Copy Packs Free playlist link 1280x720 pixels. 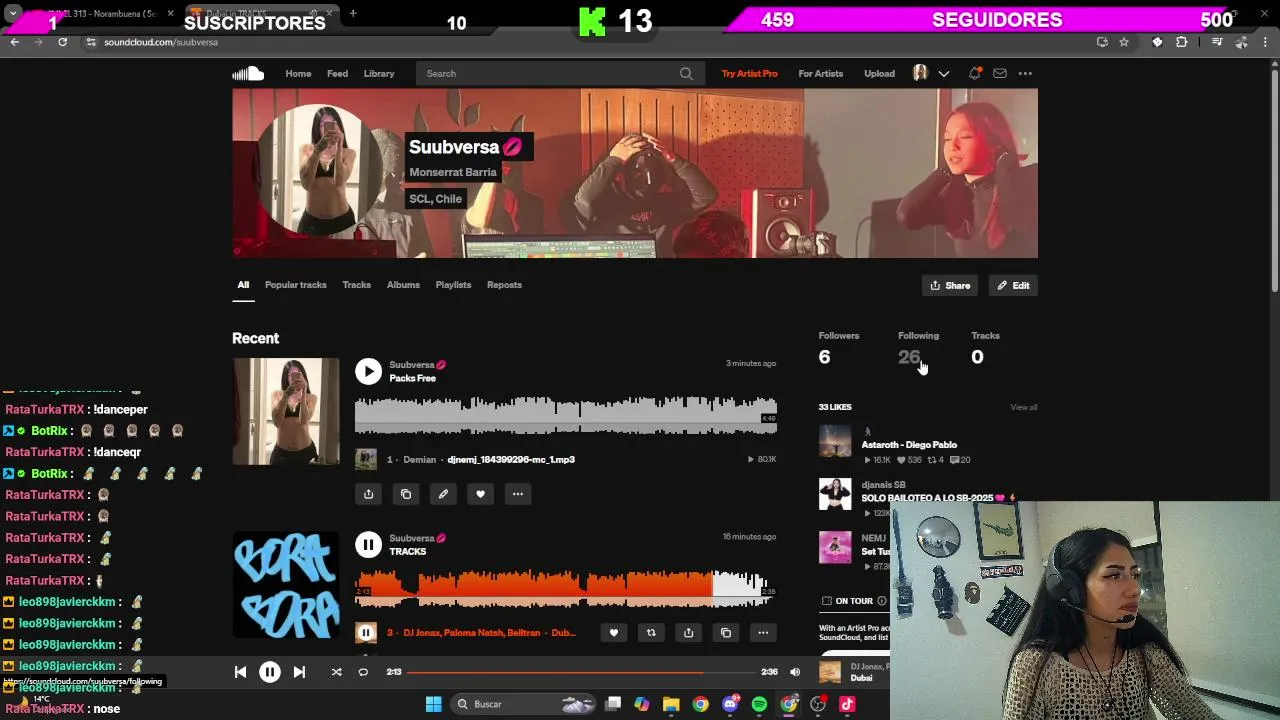406,493
